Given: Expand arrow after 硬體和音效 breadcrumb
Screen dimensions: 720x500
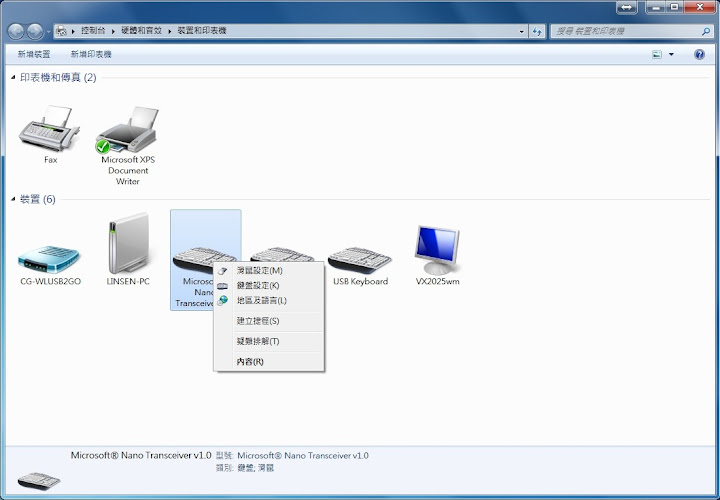Looking at the screenshot, I should click(x=169, y=31).
